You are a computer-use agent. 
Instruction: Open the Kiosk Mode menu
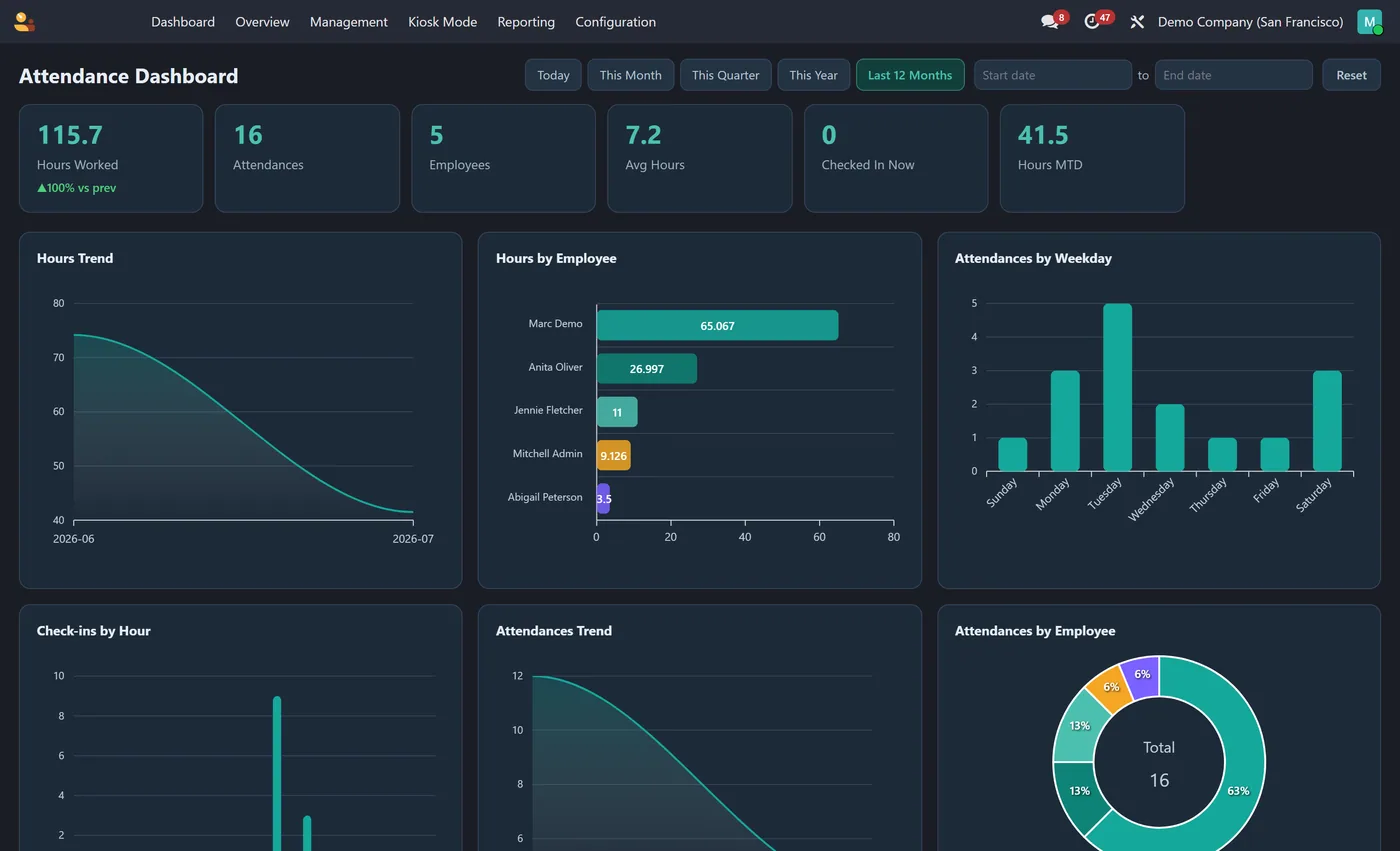click(x=442, y=22)
